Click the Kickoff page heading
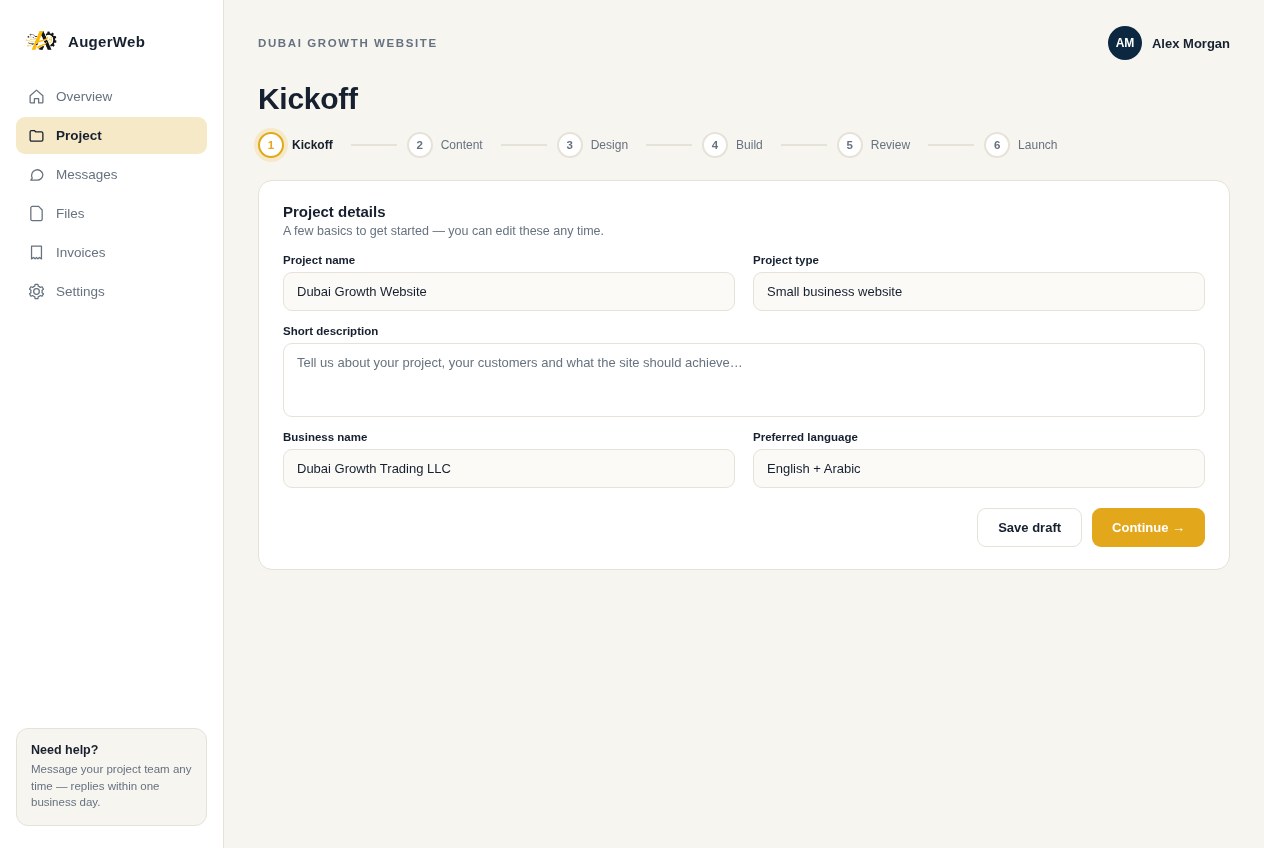 [308, 99]
